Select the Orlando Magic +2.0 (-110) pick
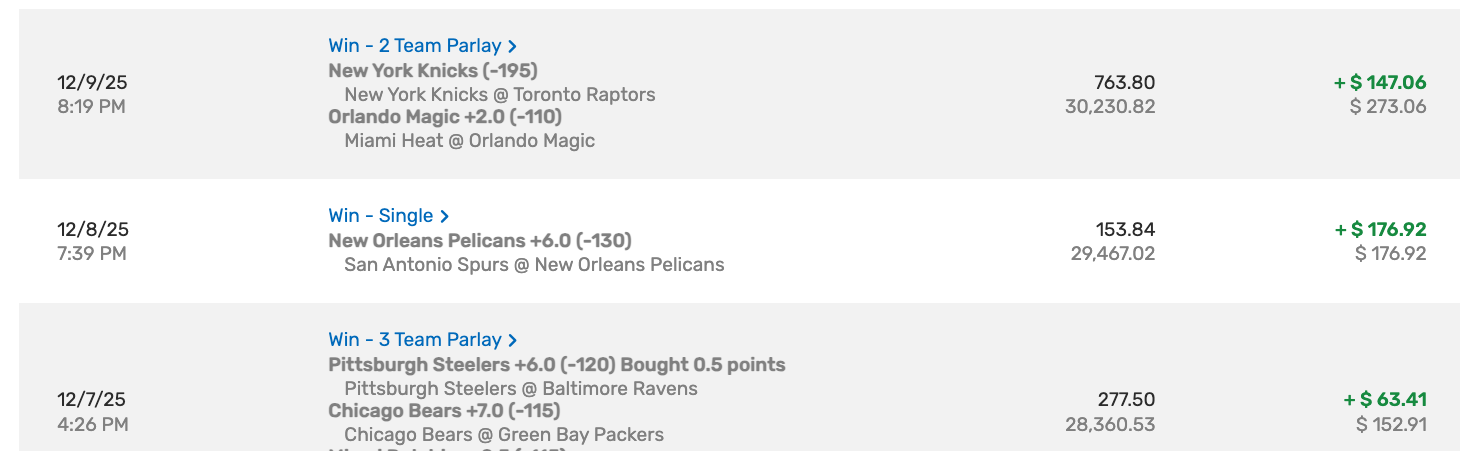Screen dimensions: 1460x476 click(x=444, y=117)
